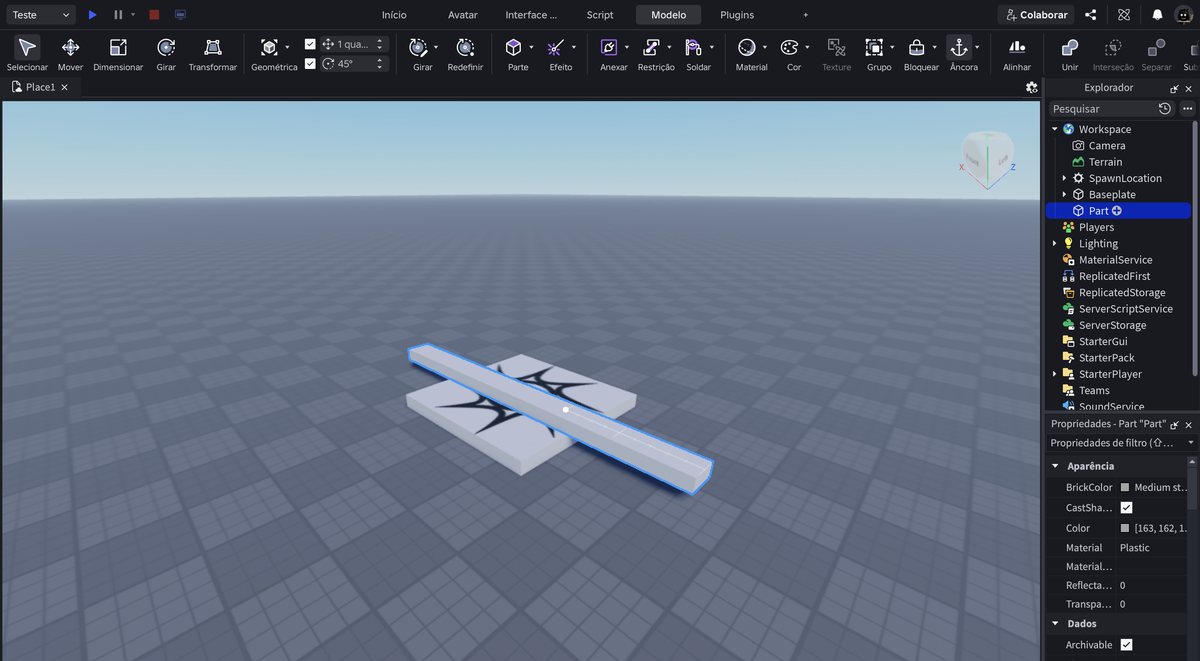This screenshot has height=661, width=1200.
Task: Open the Script tab
Action: point(600,15)
